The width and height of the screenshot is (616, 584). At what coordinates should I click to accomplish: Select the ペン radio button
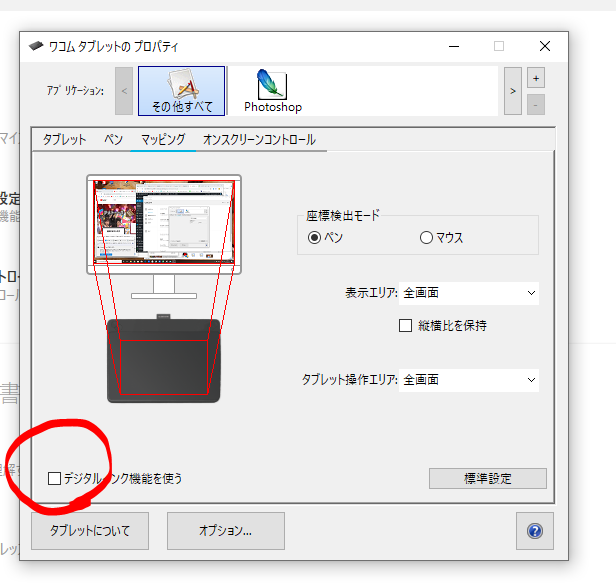tap(315, 238)
